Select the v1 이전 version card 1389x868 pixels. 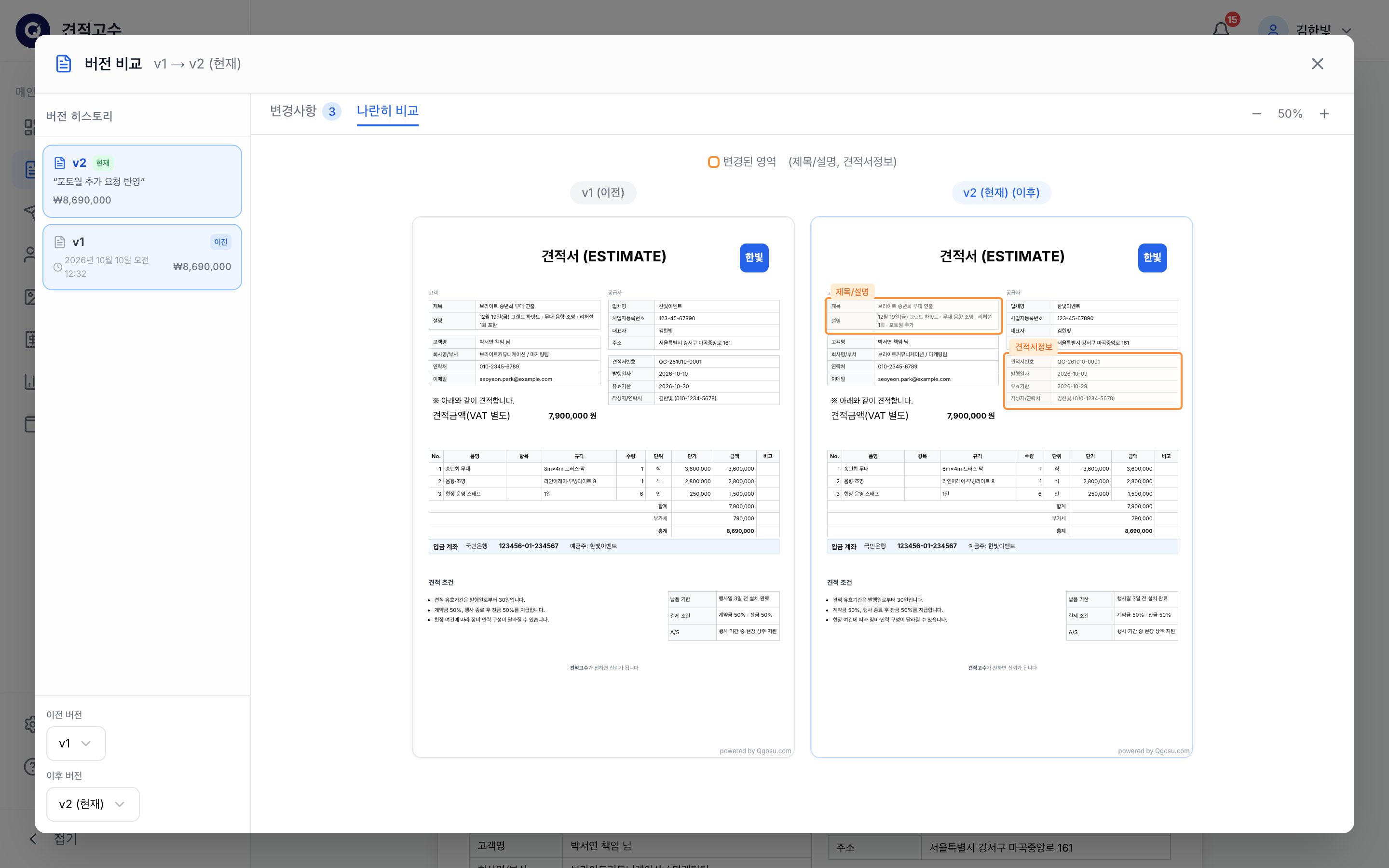(x=142, y=257)
